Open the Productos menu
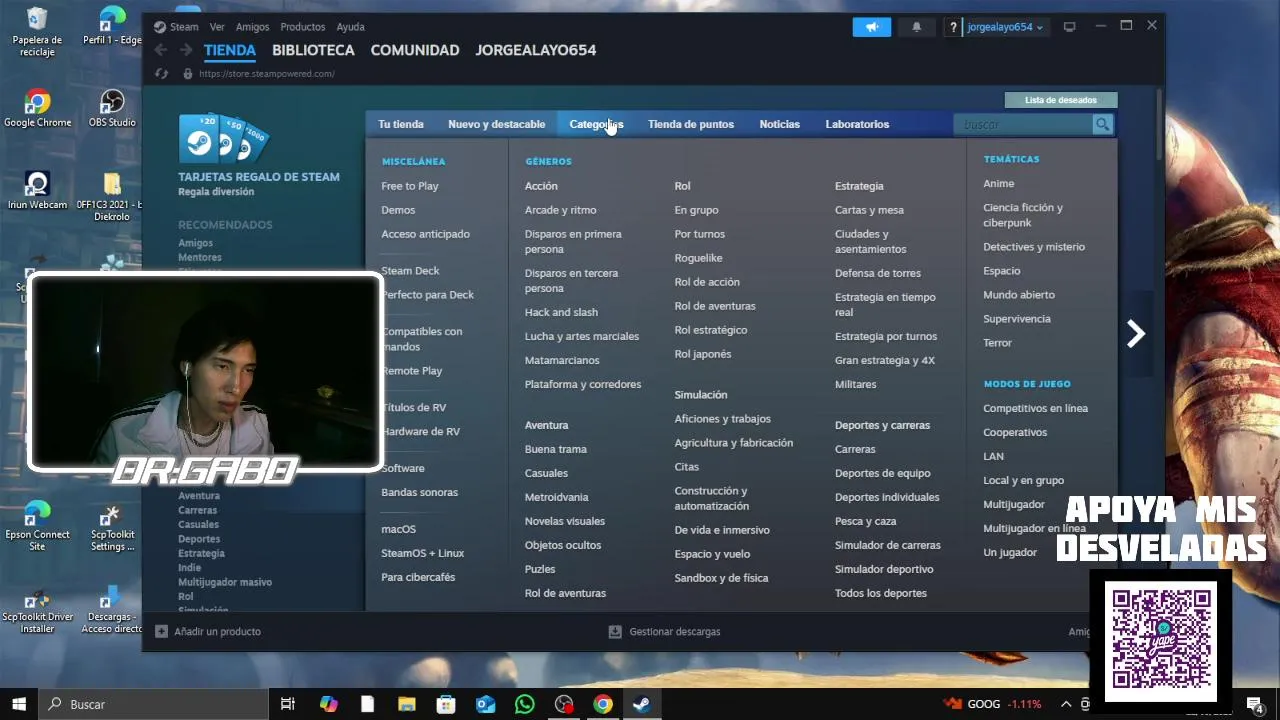 pos(302,27)
